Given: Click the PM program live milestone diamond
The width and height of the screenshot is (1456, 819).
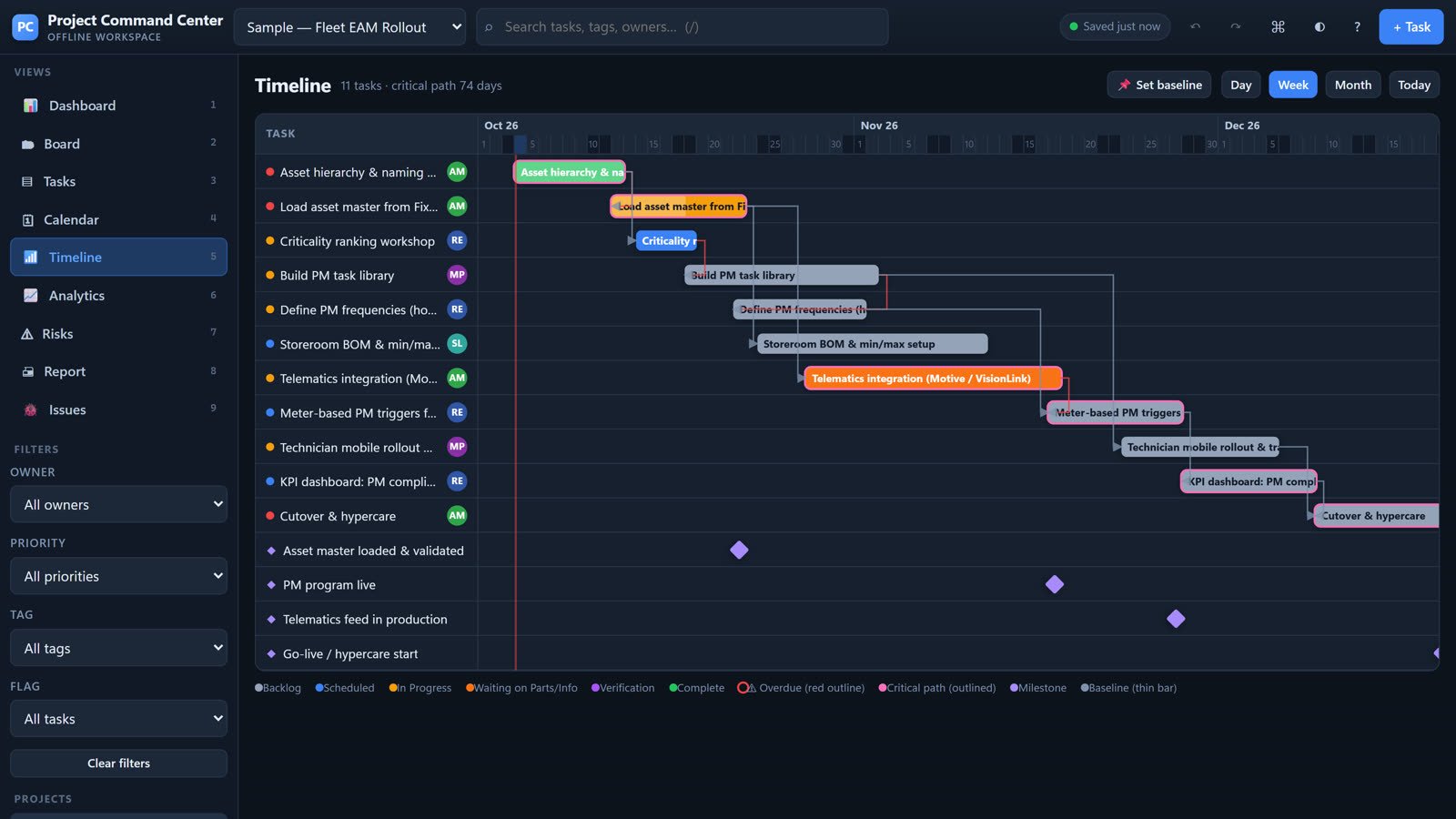Looking at the screenshot, I should click(1055, 584).
